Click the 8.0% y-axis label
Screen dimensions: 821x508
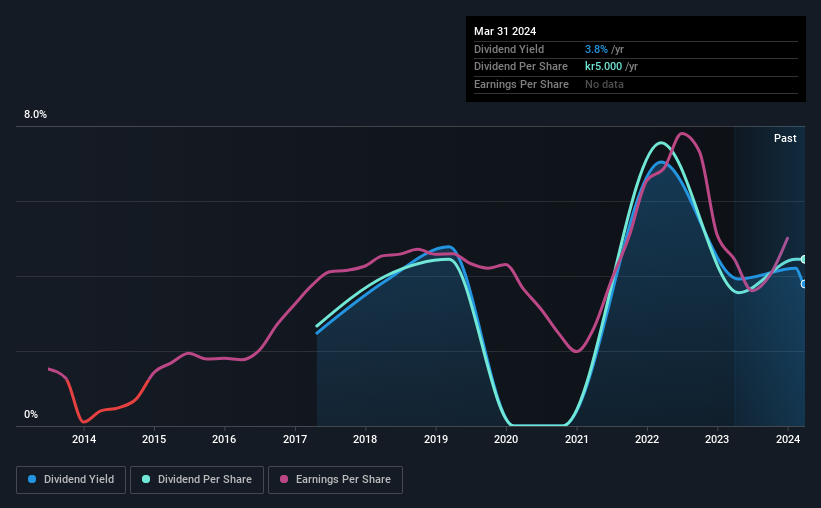point(35,114)
